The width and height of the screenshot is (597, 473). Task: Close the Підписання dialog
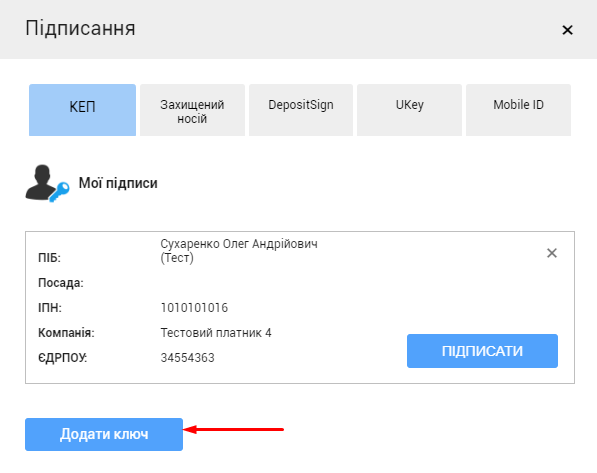567,30
